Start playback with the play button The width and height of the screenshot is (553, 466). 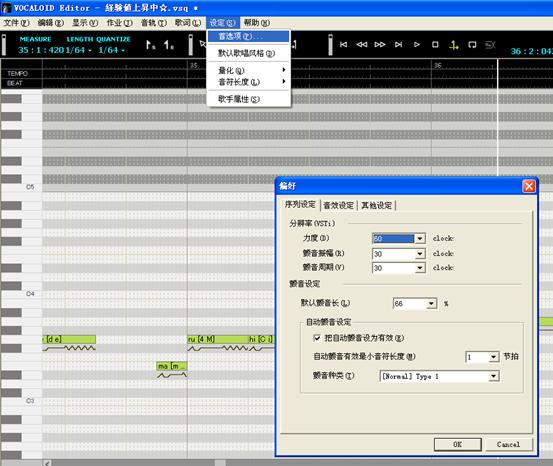(417, 44)
